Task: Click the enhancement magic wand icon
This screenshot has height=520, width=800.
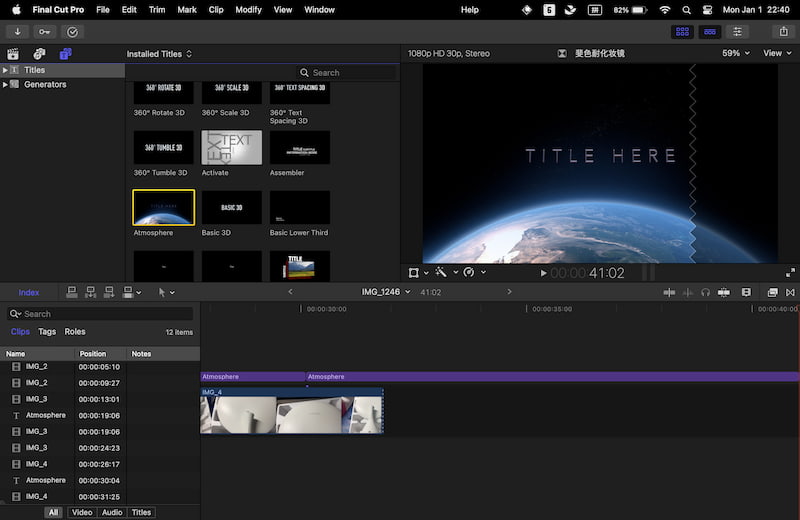Action: tap(441, 272)
